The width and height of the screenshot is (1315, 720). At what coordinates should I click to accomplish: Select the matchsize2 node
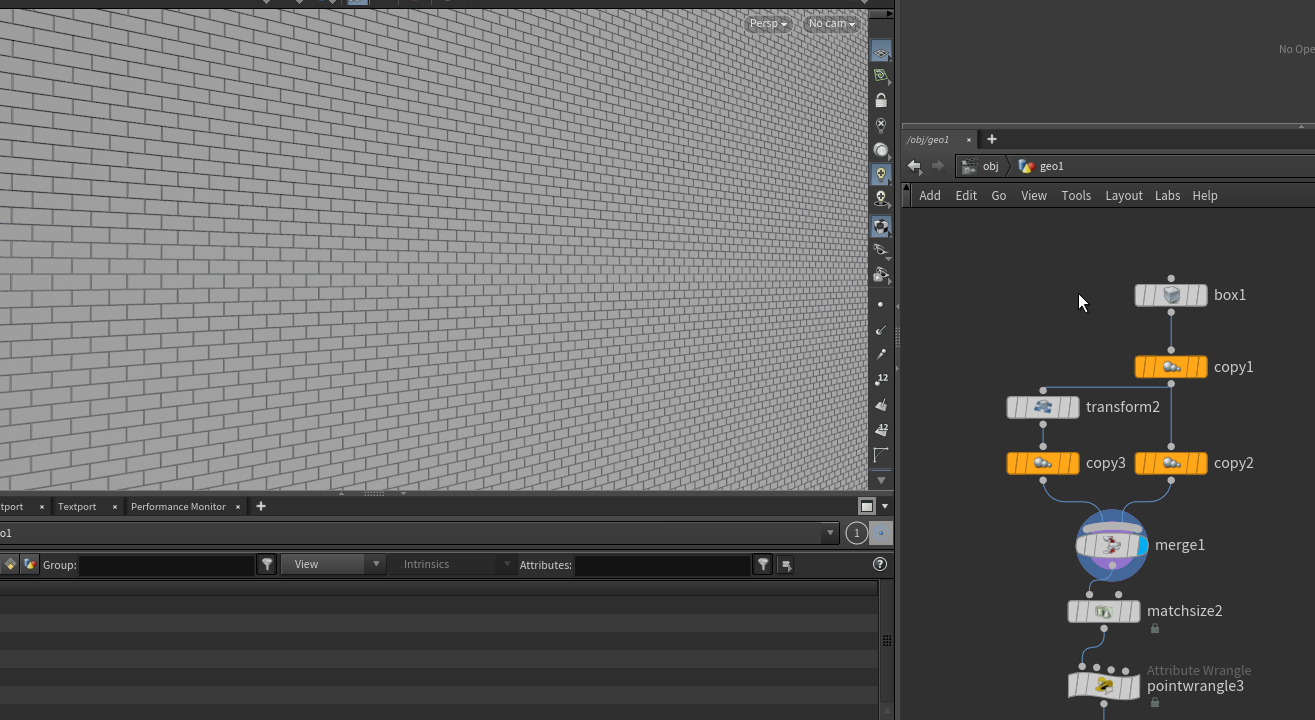1104,611
